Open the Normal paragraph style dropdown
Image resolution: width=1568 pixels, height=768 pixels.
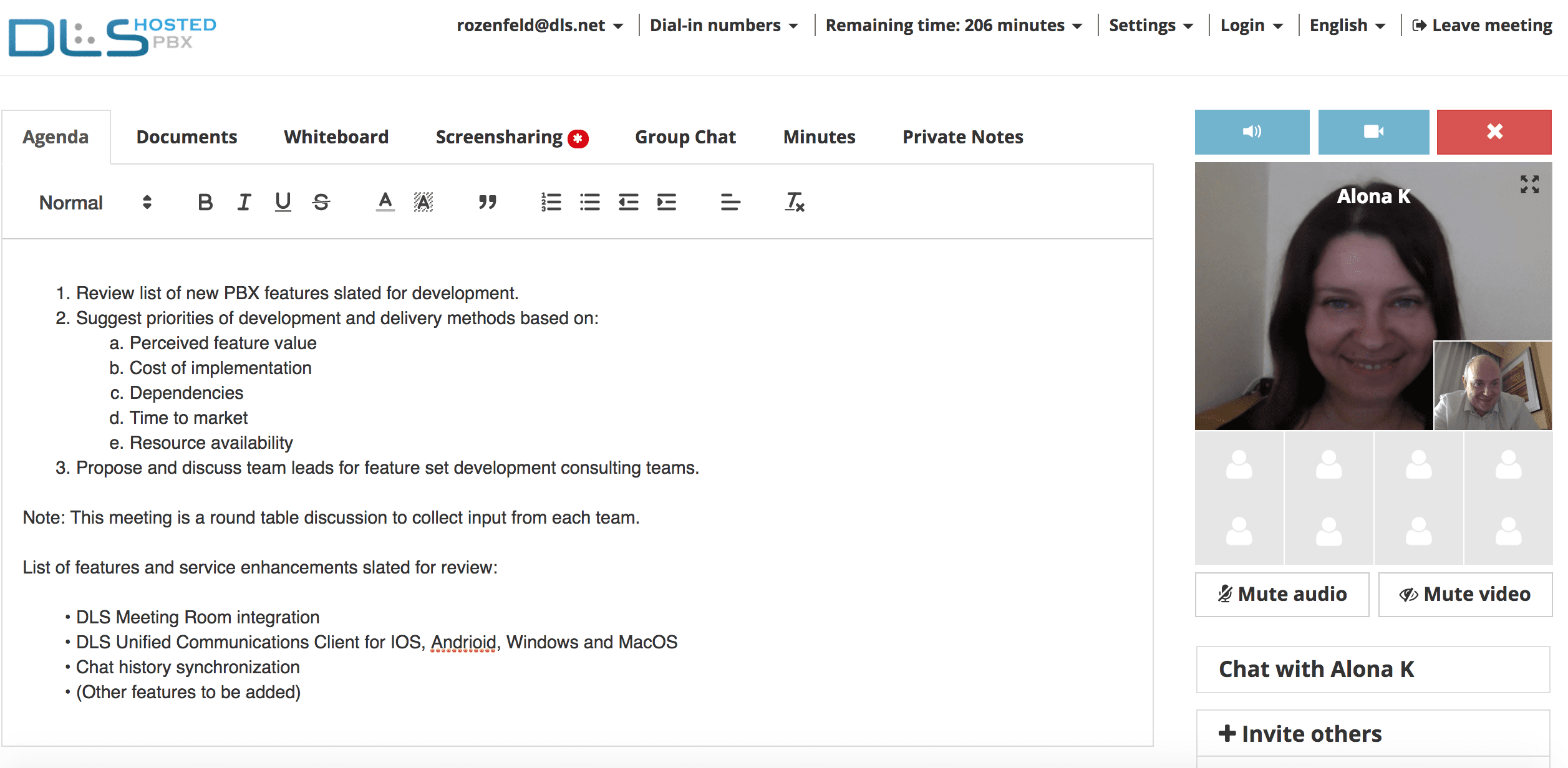pyautogui.click(x=95, y=203)
